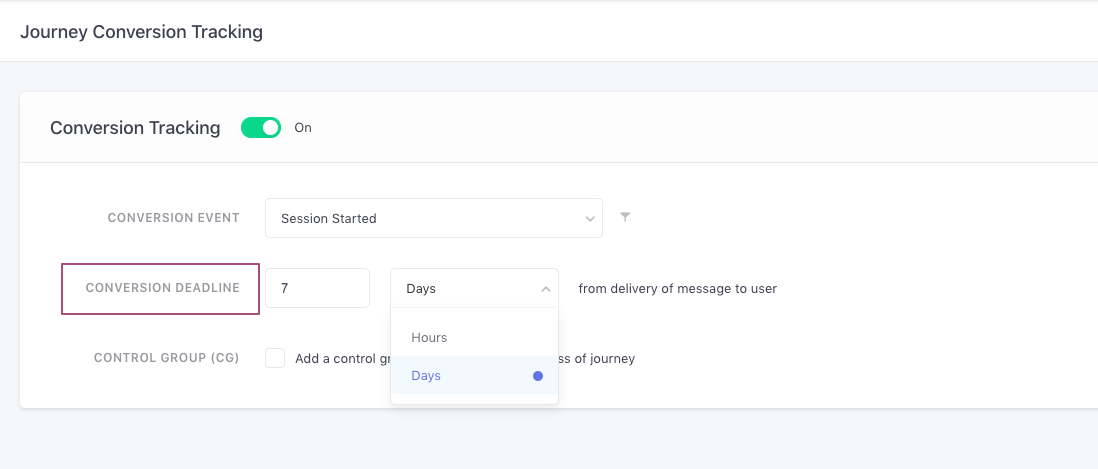This screenshot has height=469, width=1098.
Task: Choose the Days option in the list
Action: [x=427, y=376]
